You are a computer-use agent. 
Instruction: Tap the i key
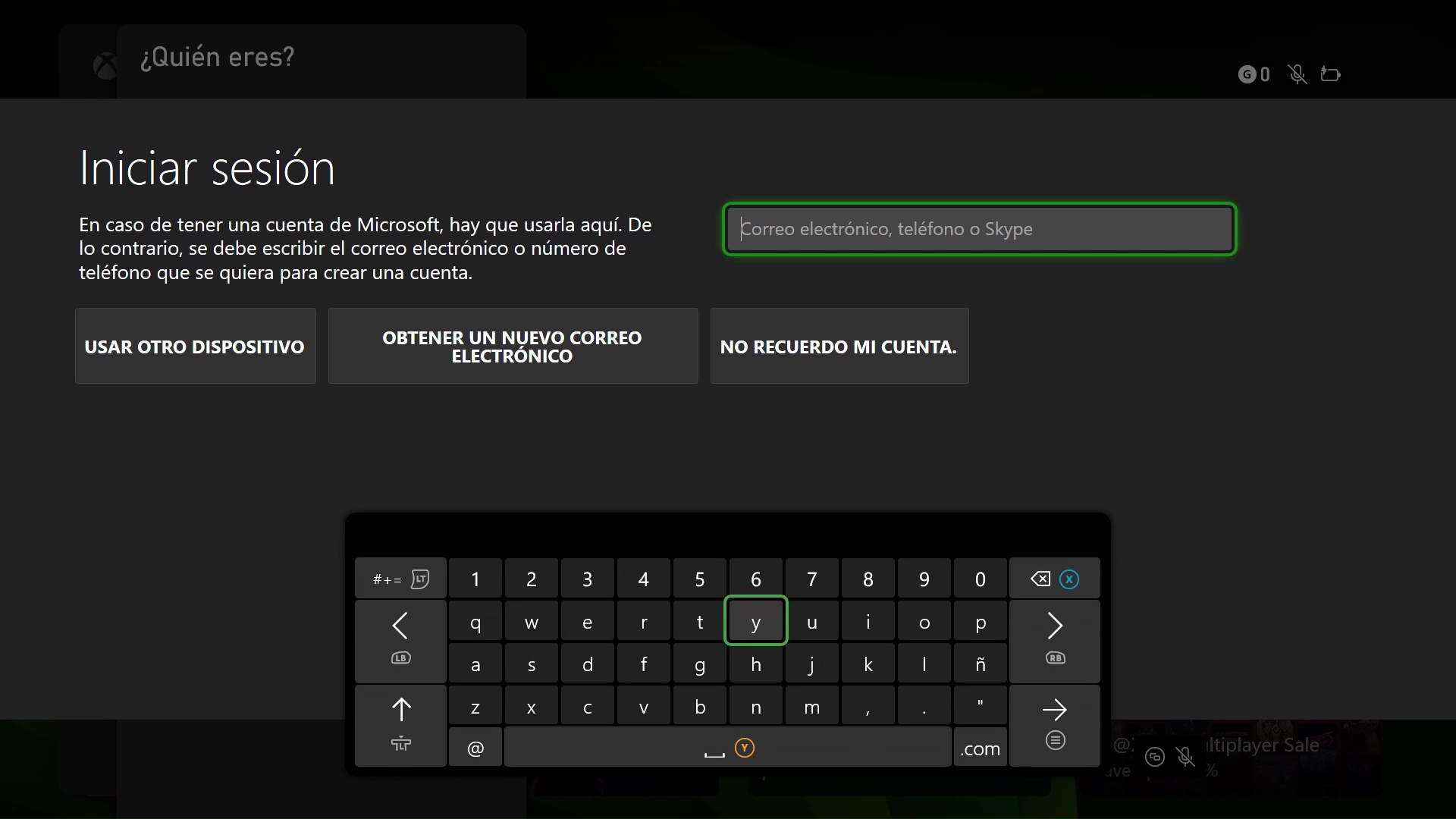[x=868, y=622]
